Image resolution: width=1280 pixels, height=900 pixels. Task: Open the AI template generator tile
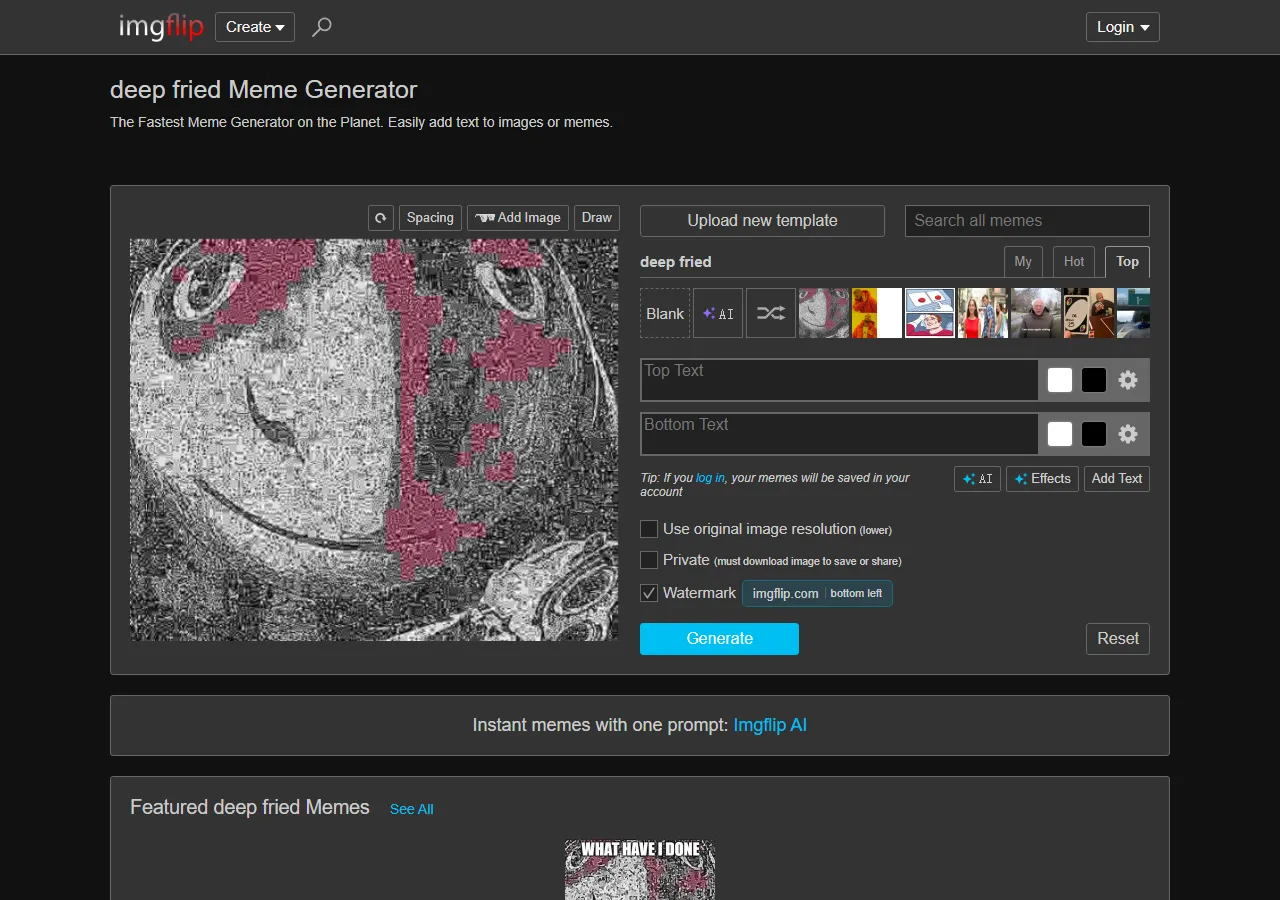point(718,313)
